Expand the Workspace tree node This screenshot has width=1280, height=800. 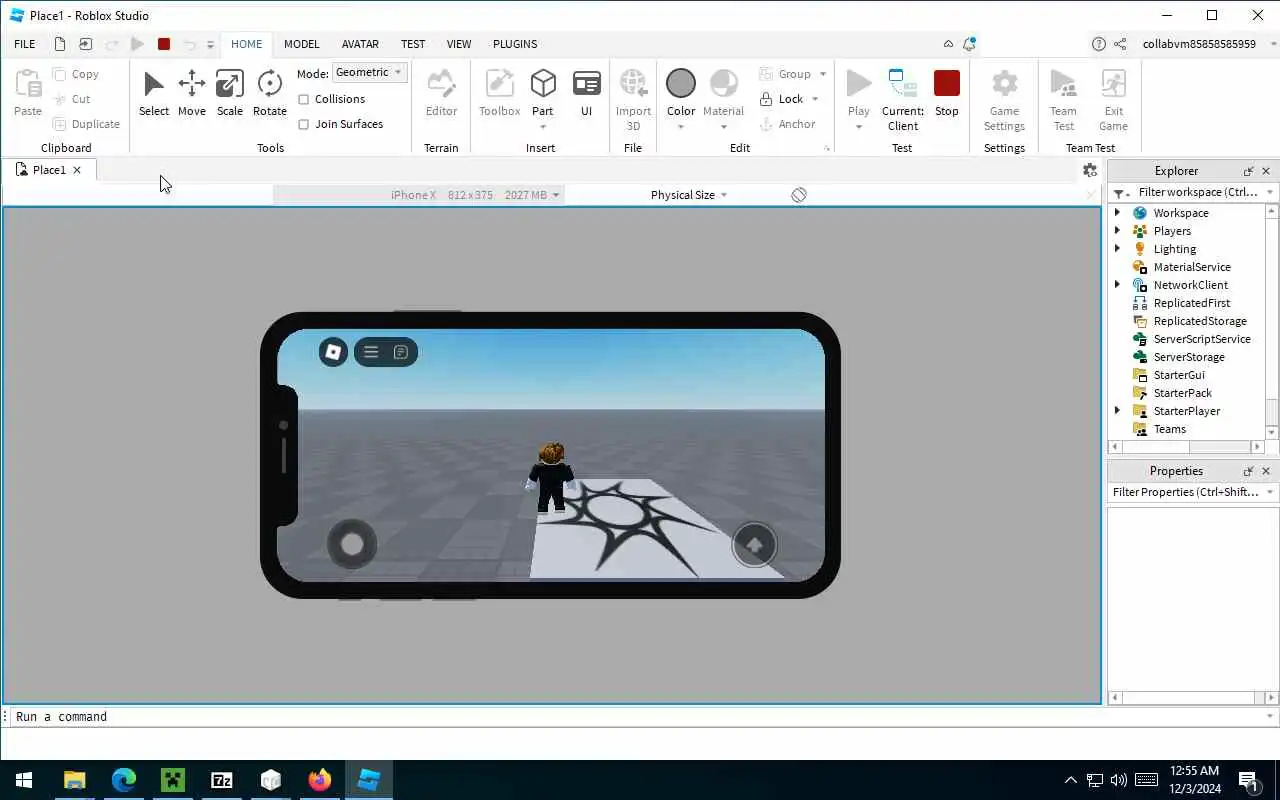[1118, 213]
